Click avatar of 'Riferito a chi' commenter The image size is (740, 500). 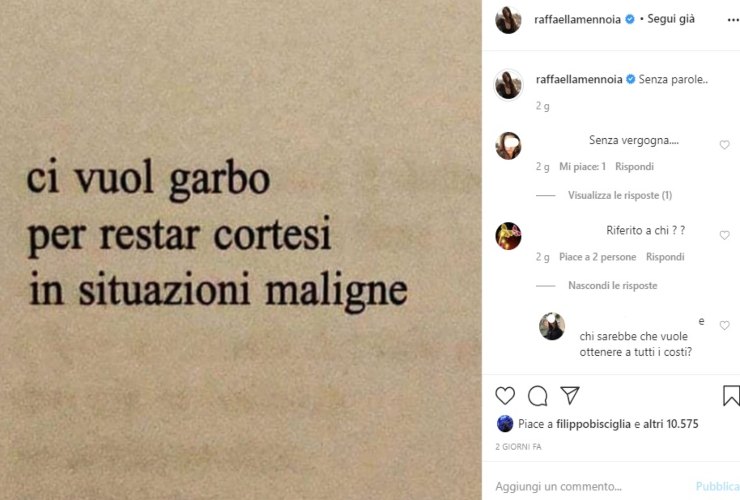(x=508, y=236)
